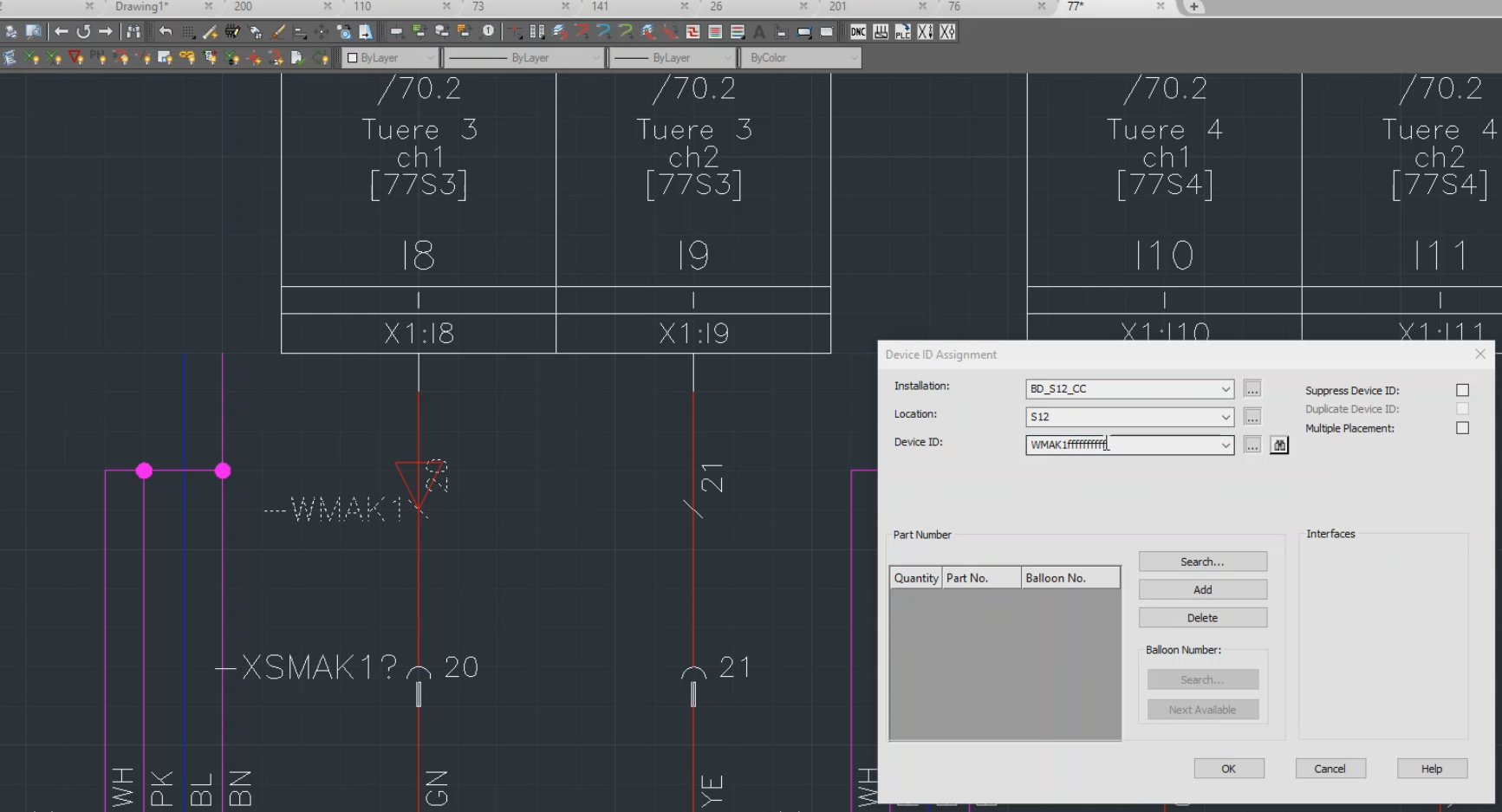Click the document with green check icon
The height and width of the screenshot is (812, 1502).
point(297,58)
